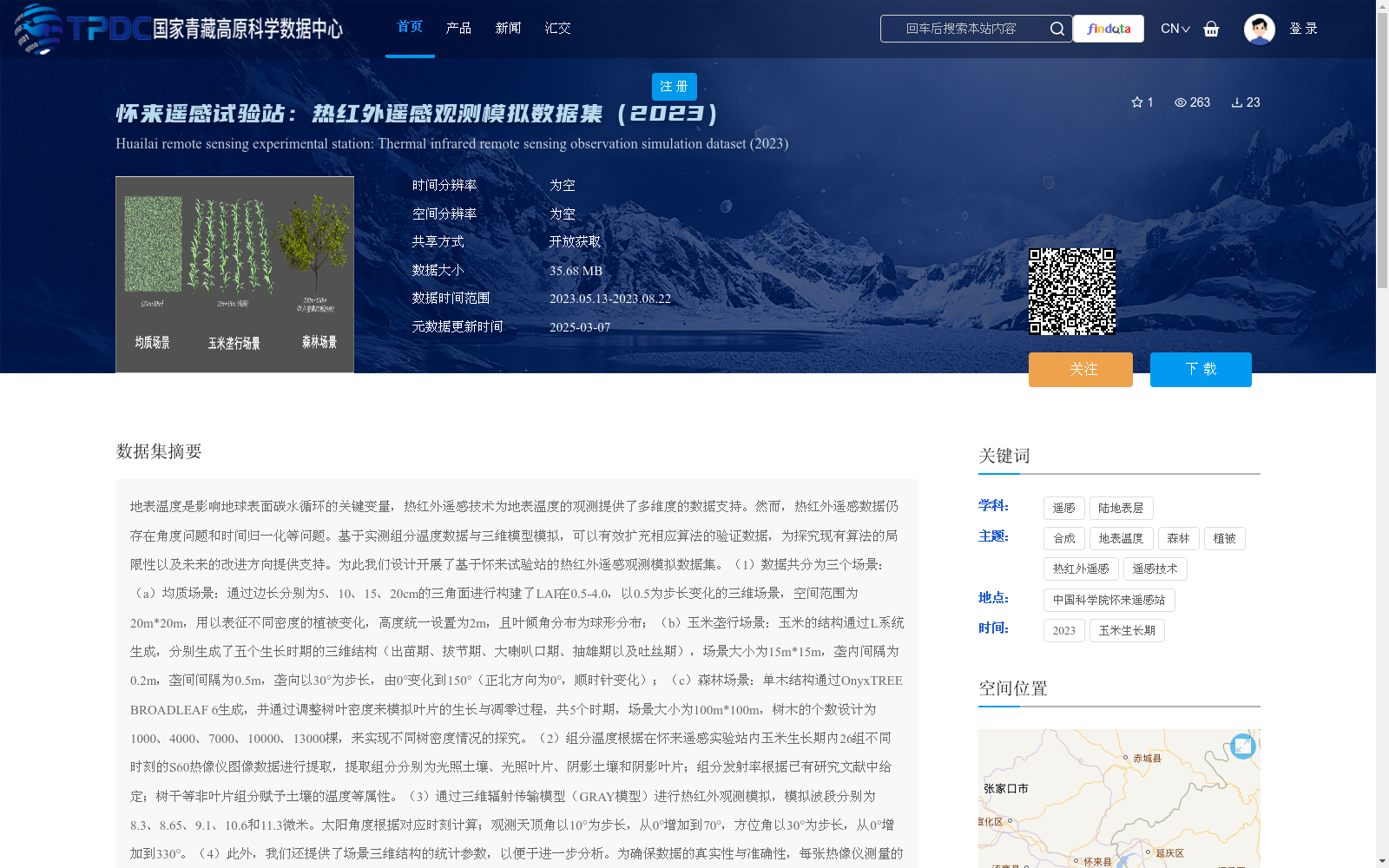The width and height of the screenshot is (1389, 868).
Task: Click the user avatar icon
Action: coord(1259,29)
